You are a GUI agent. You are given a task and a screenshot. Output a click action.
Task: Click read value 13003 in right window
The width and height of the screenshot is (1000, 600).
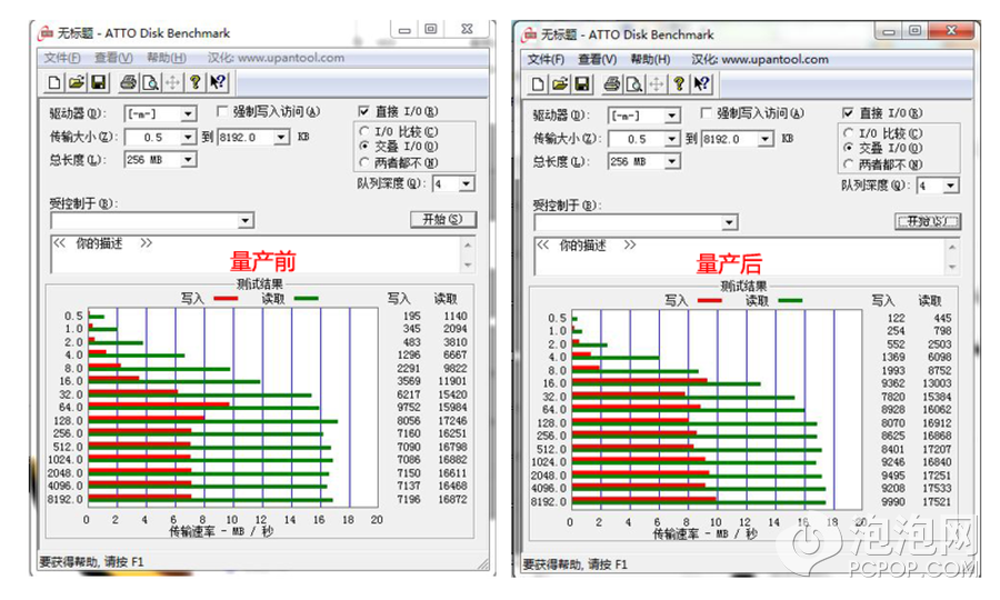(937, 383)
